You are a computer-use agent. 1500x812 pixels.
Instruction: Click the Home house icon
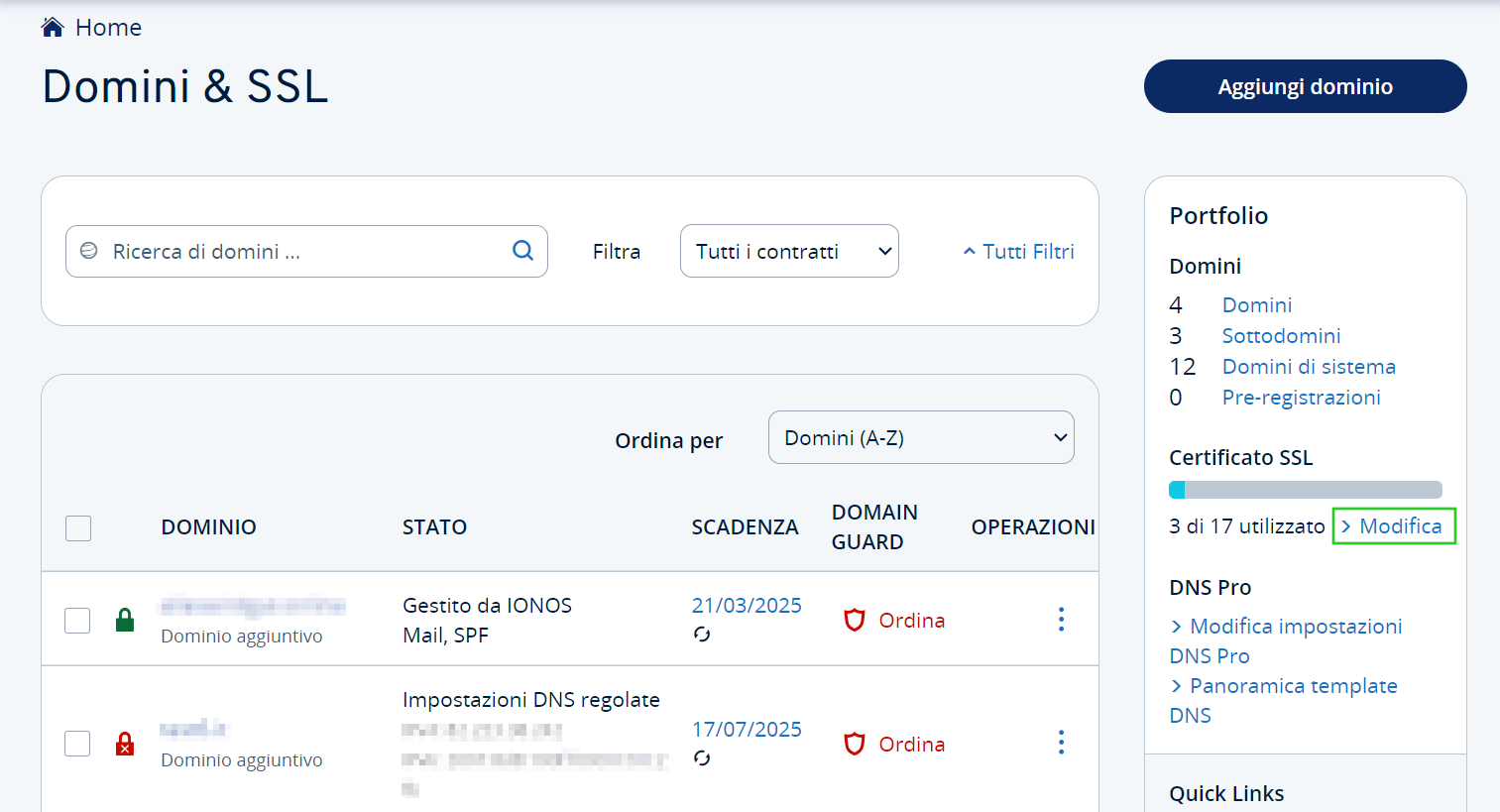53,28
